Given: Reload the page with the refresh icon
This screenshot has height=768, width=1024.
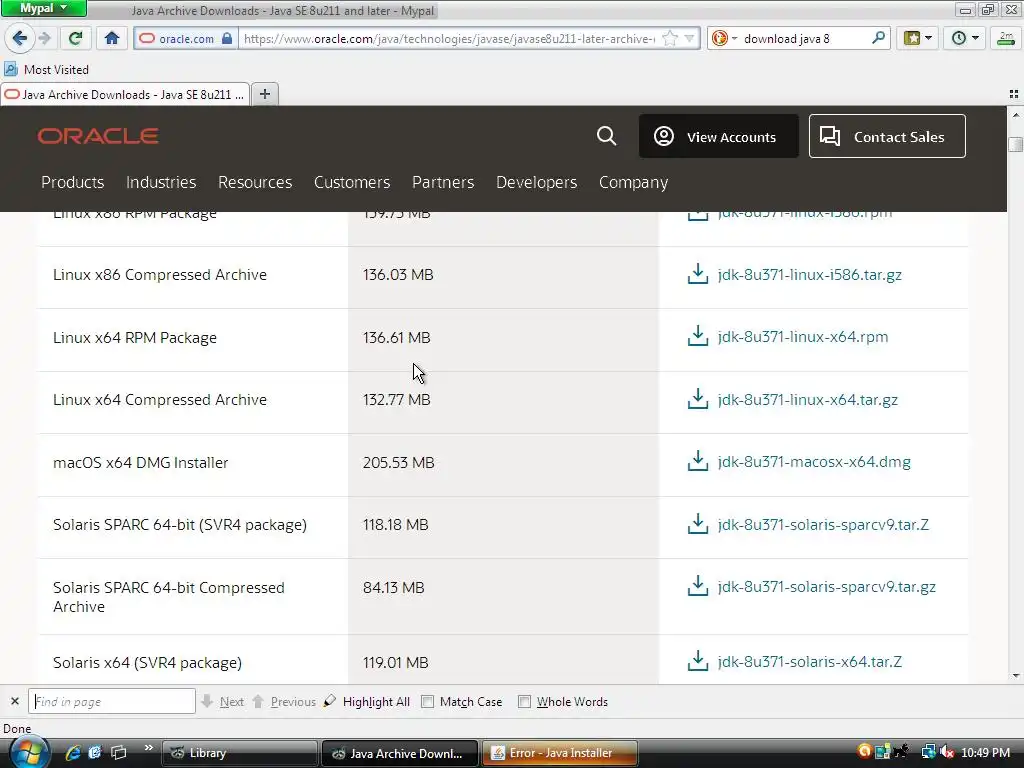Looking at the screenshot, I should [x=75, y=39].
